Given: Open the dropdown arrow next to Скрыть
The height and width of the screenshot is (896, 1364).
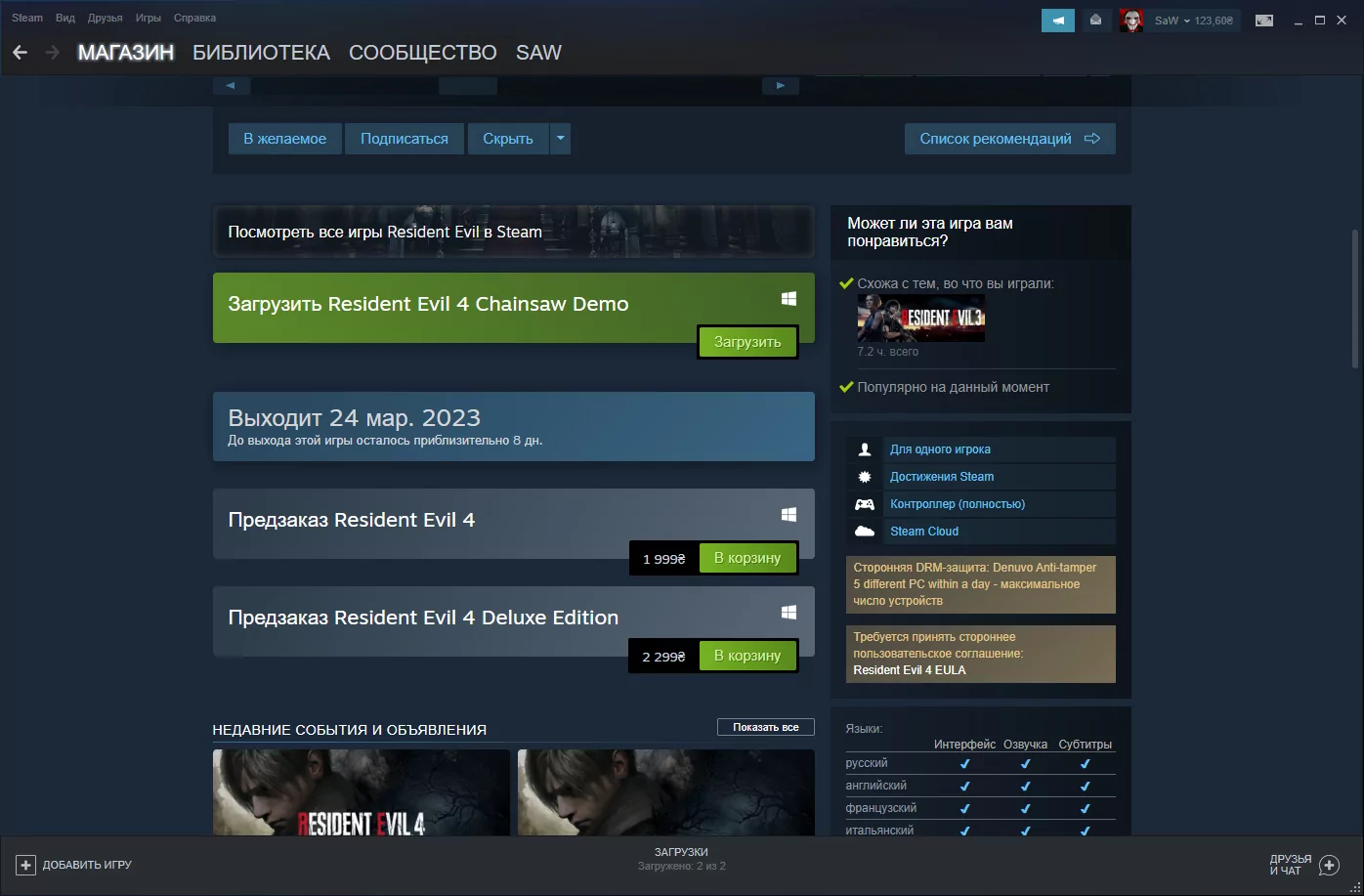Looking at the screenshot, I should click(560, 139).
